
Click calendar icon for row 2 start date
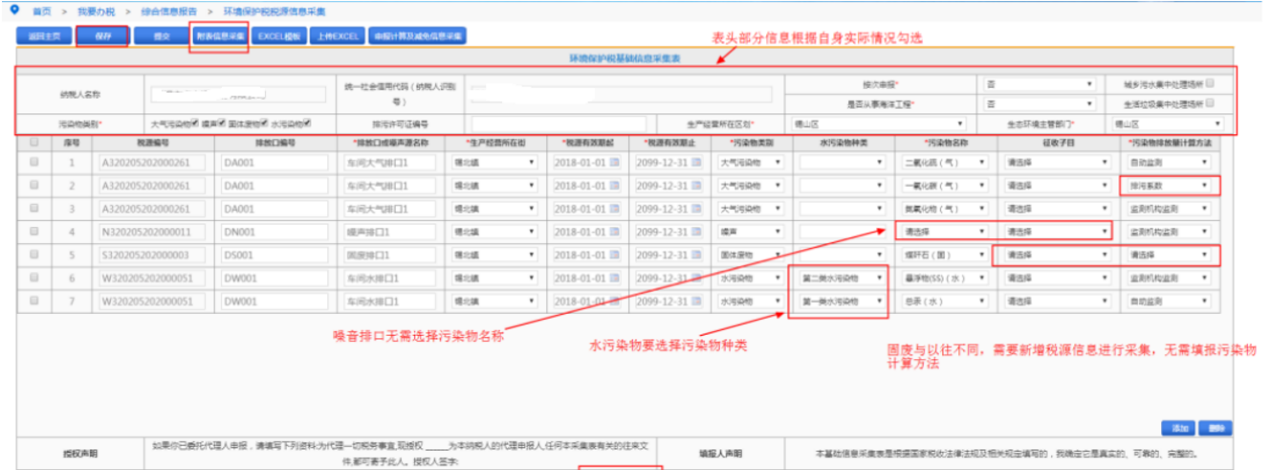point(615,185)
